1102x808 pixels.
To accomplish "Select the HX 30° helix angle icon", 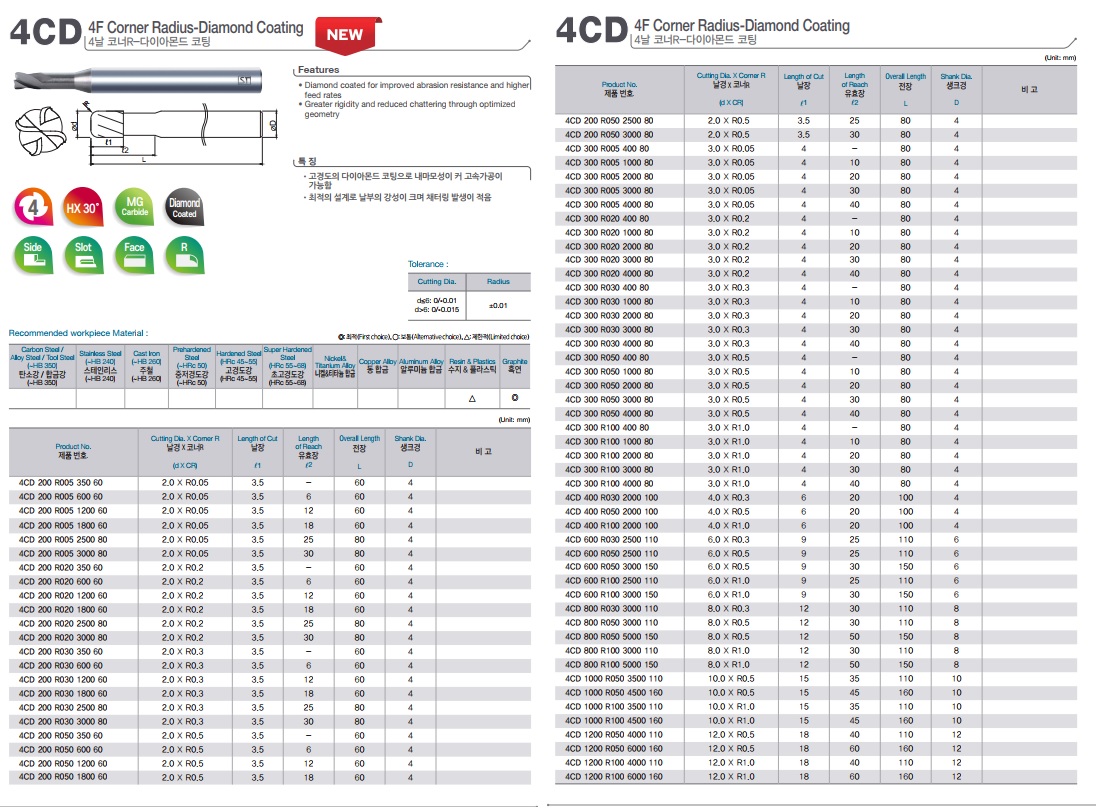I will click(x=83, y=207).
